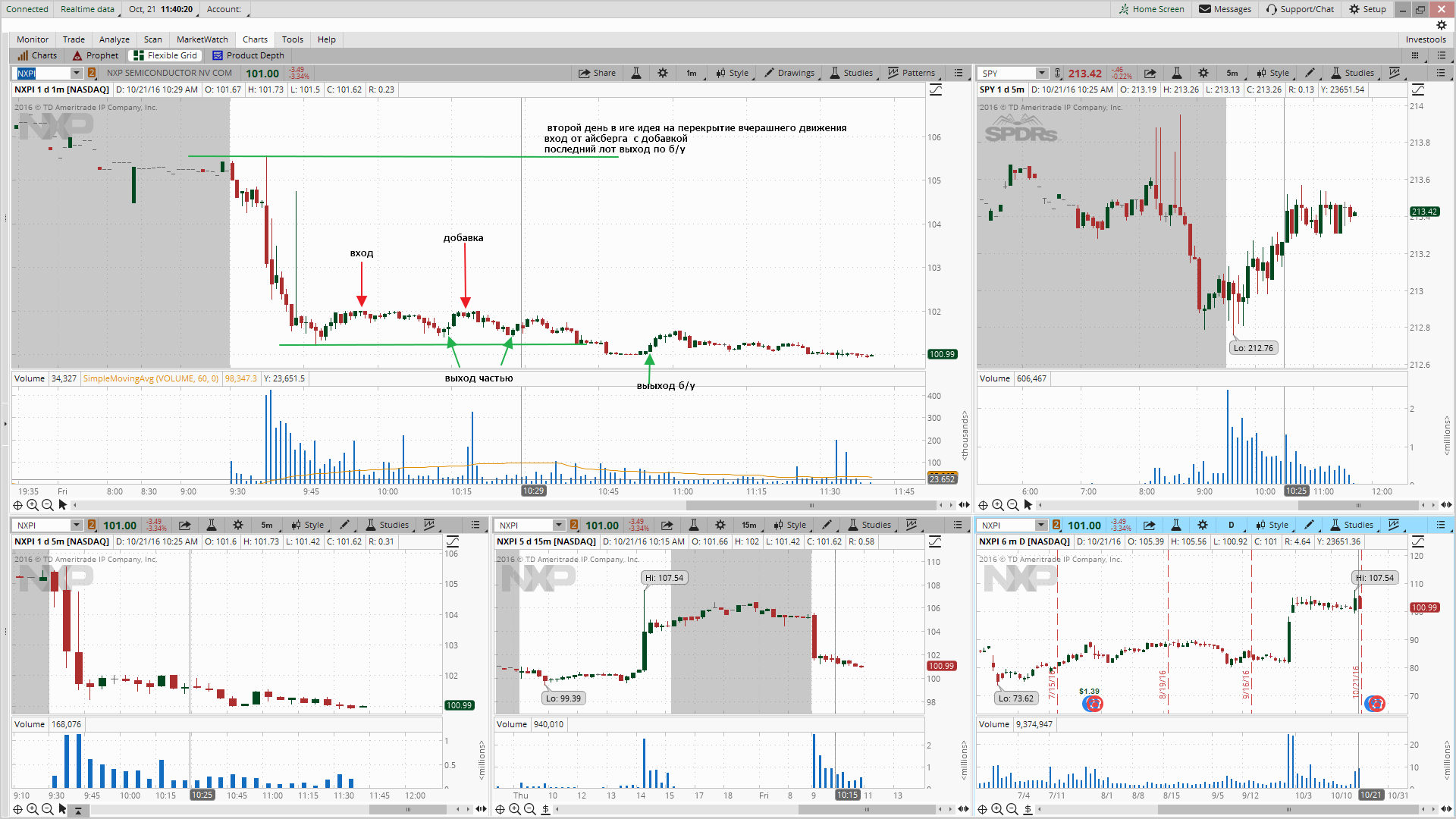Viewport: 1456px width, 819px height.
Task: Click the crosshair pan icon under the SPY chart
Action: 983,505
